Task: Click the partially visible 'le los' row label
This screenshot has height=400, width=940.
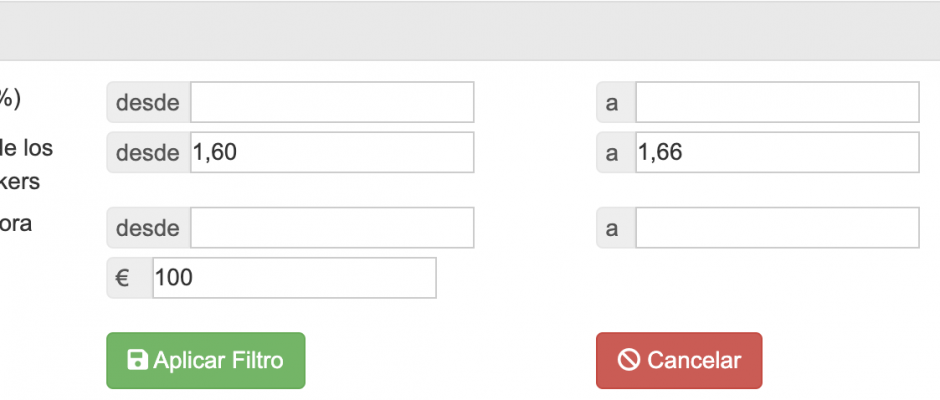Action: pos(26,148)
